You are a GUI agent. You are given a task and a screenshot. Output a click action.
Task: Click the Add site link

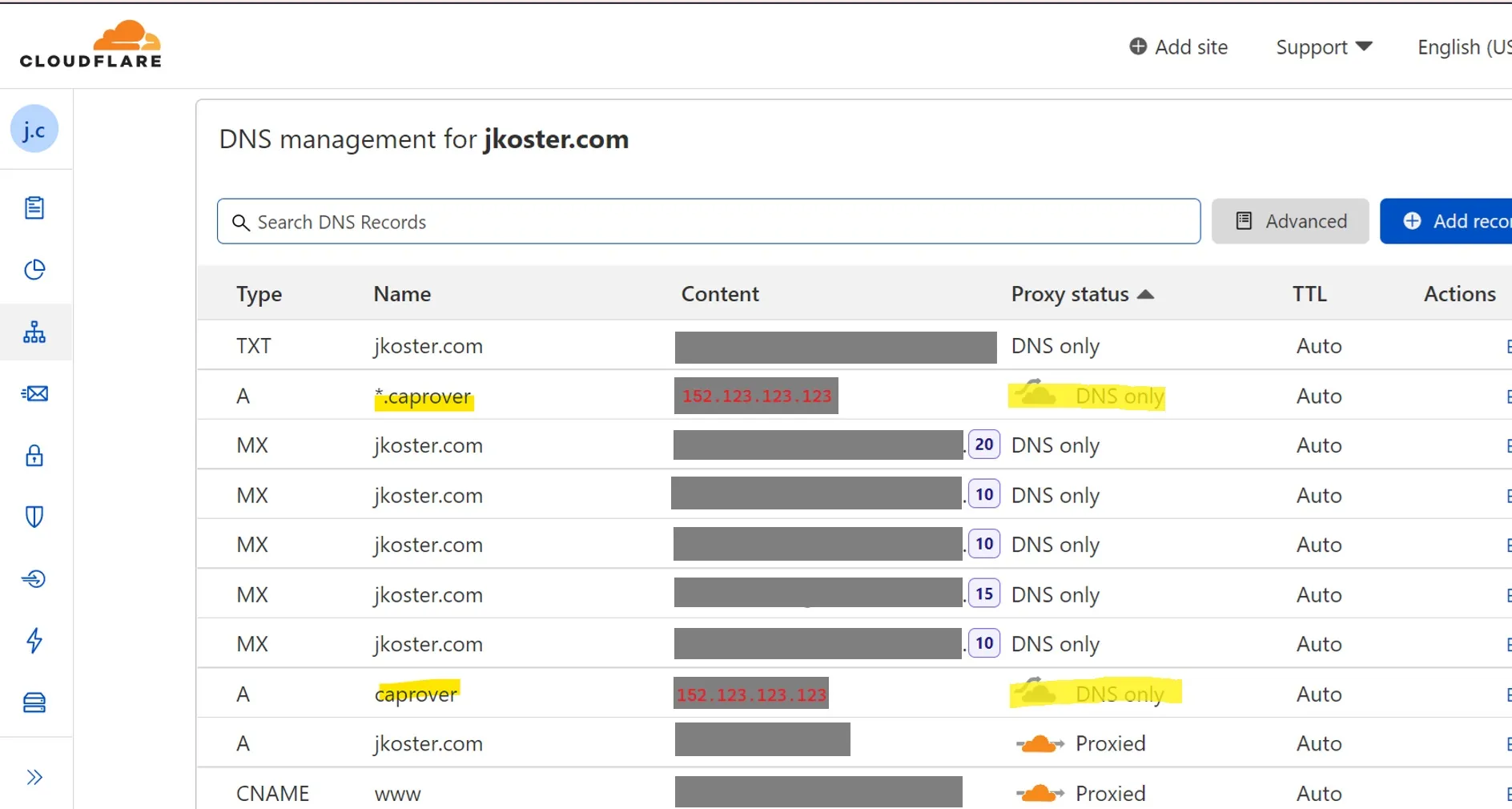coord(1178,47)
